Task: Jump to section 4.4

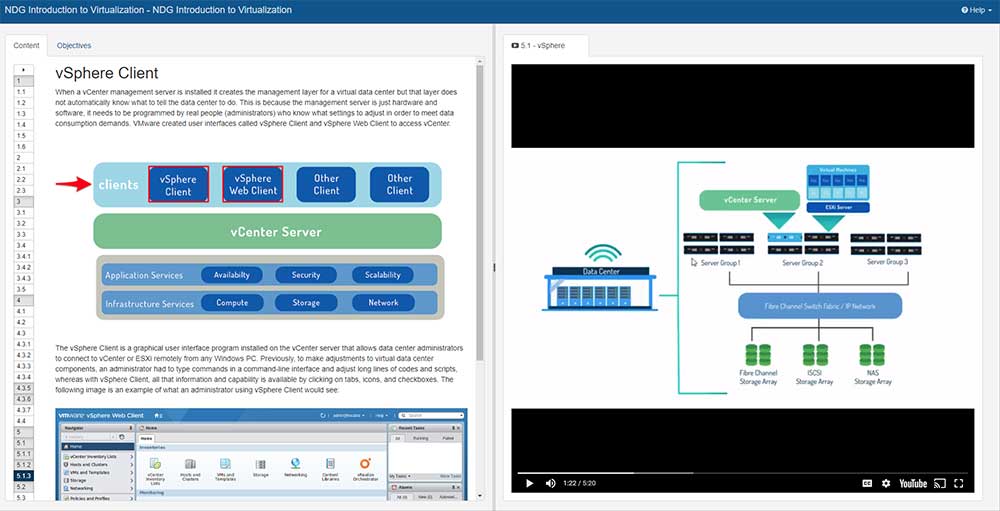Action: tap(24, 421)
